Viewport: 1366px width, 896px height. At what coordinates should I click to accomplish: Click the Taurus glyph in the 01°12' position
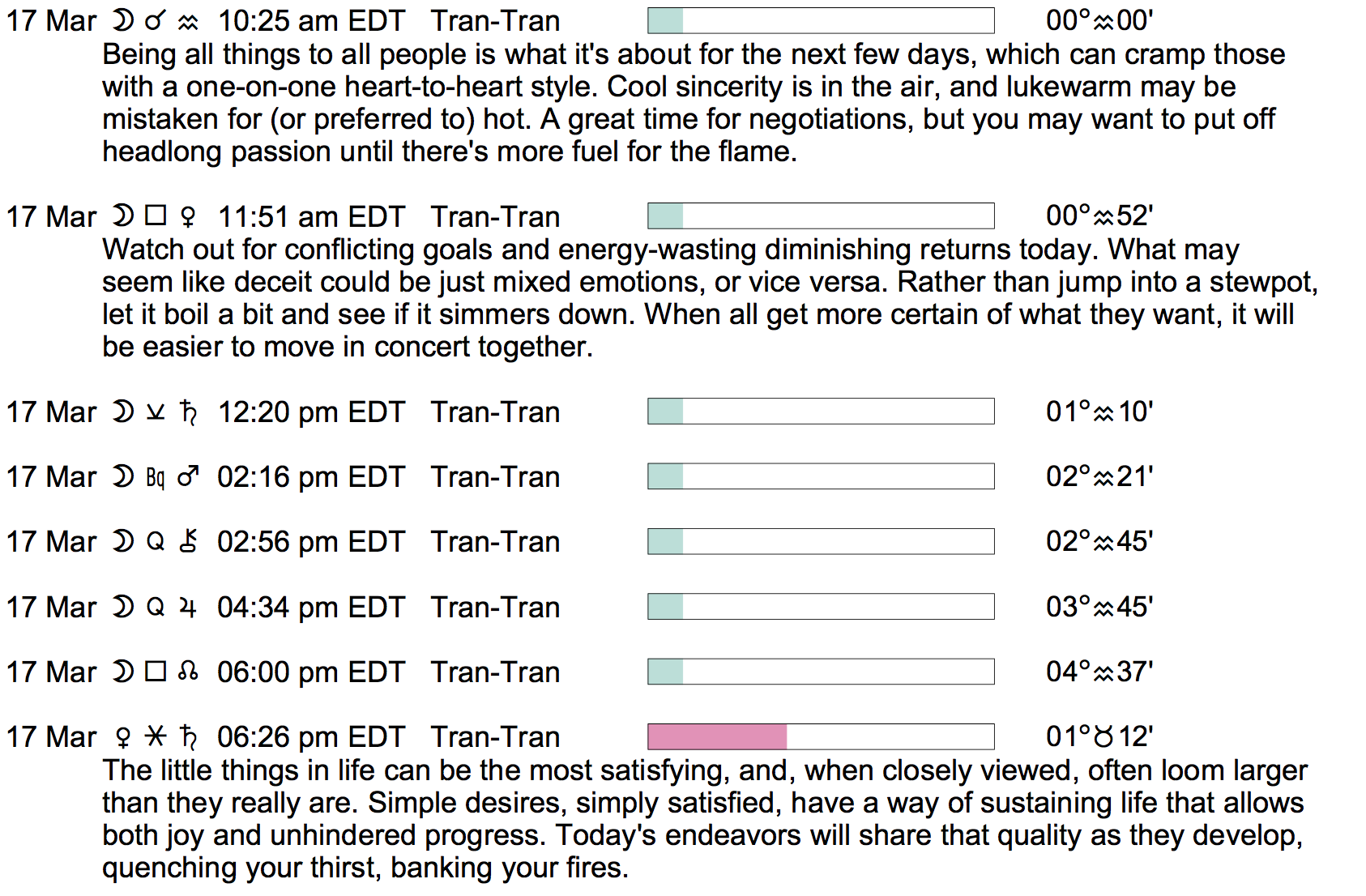click(1103, 737)
